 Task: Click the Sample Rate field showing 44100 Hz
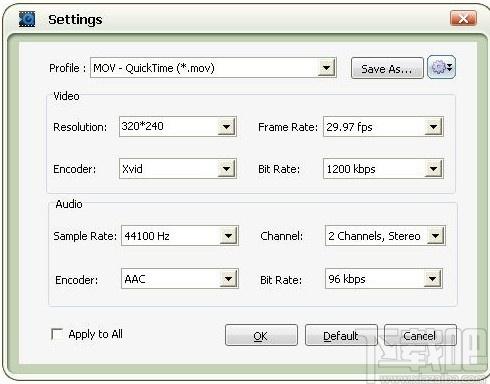pyautogui.click(x=180, y=236)
